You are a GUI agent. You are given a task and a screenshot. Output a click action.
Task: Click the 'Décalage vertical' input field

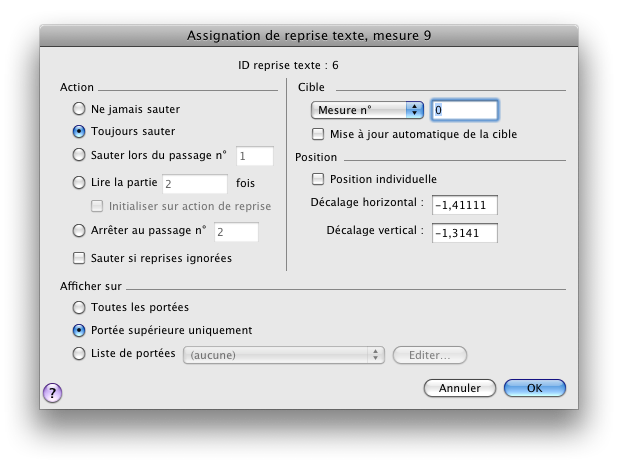[x=464, y=233]
